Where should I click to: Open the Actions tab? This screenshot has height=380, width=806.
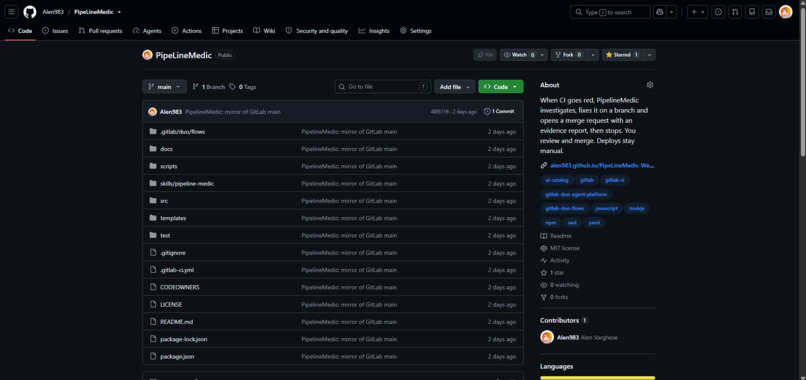coord(187,31)
